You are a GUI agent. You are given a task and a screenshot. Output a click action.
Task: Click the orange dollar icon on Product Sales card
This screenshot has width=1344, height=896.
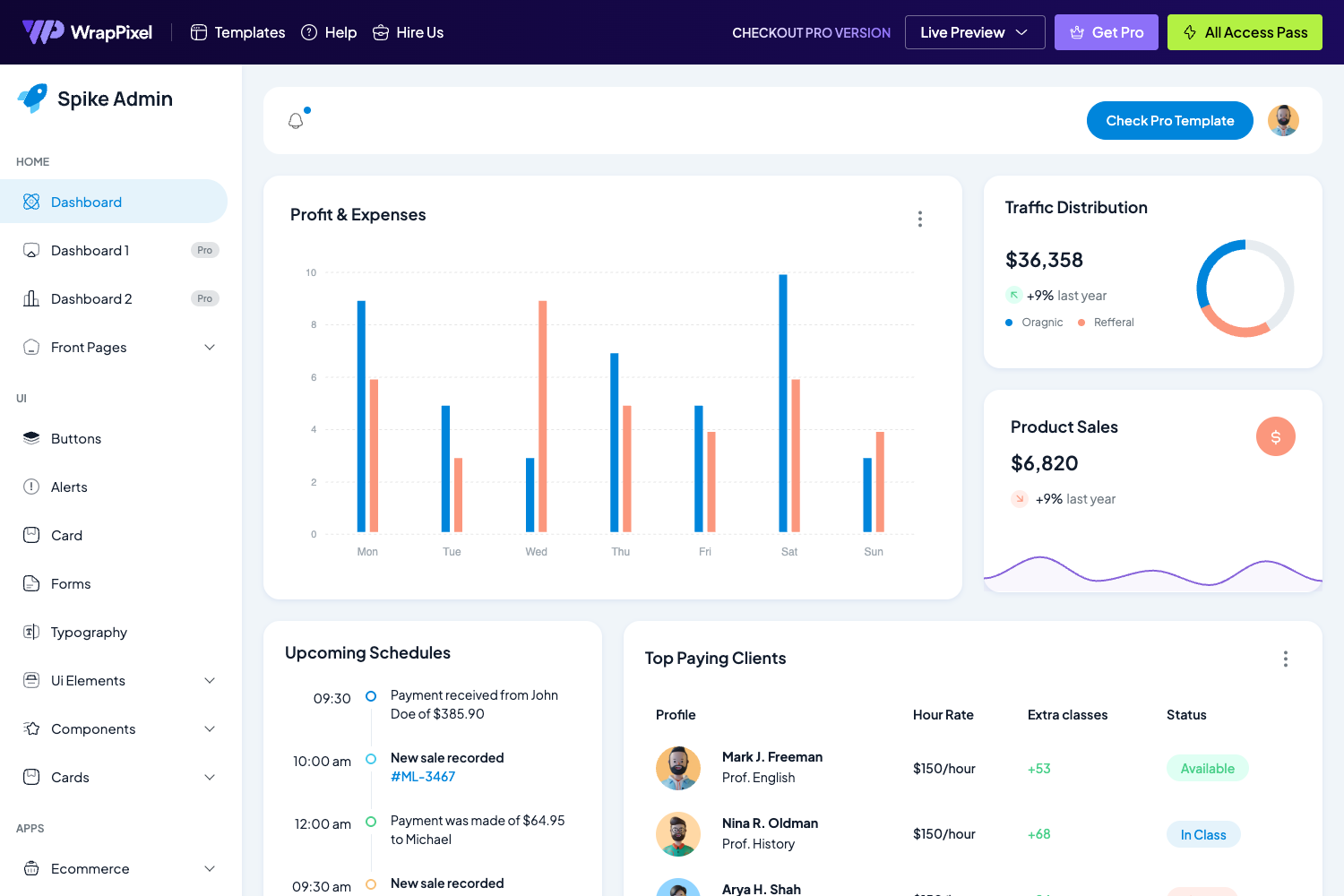1275,436
